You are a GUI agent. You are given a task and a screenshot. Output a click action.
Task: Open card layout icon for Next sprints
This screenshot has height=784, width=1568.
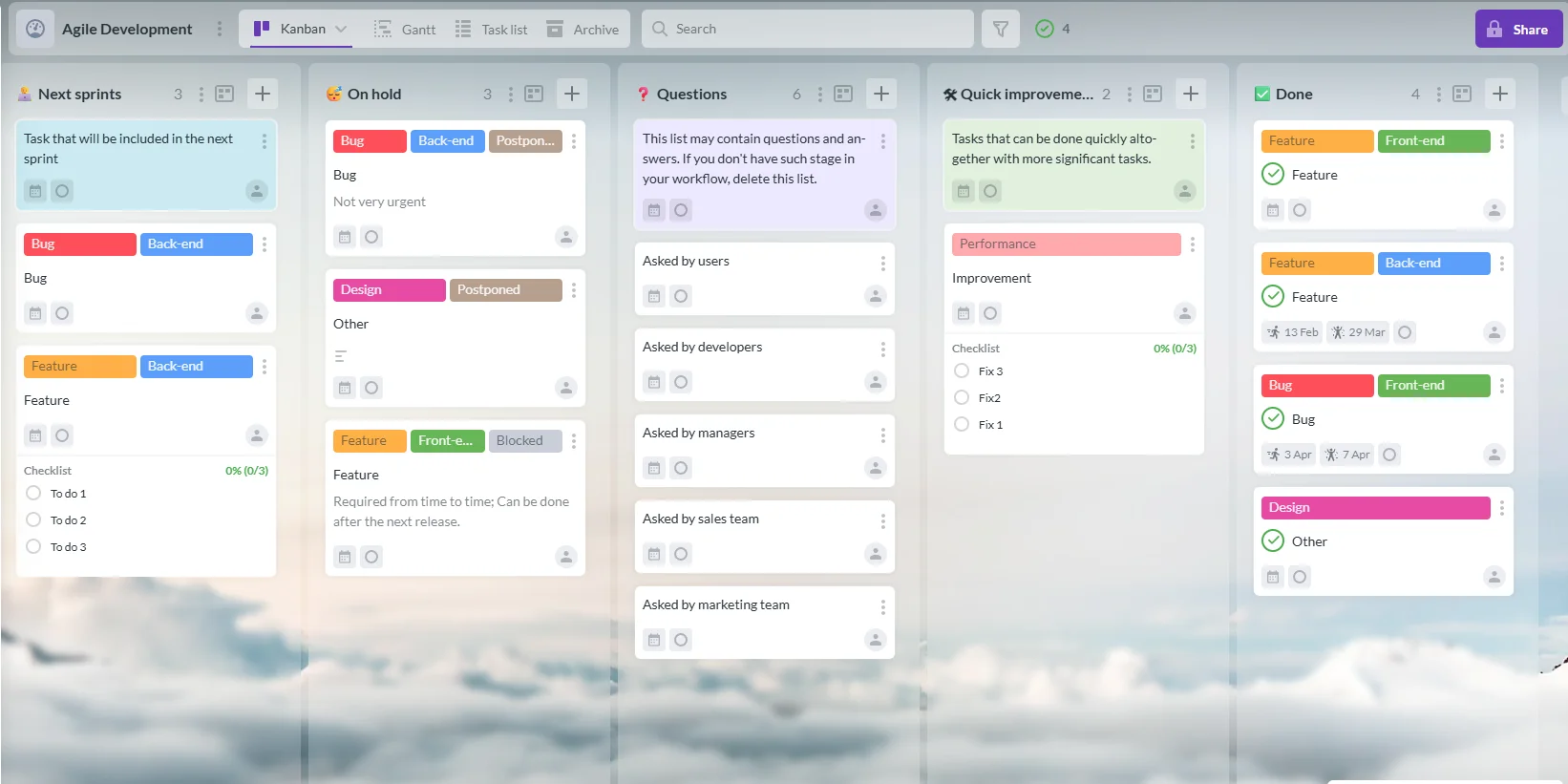click(224, 94)
